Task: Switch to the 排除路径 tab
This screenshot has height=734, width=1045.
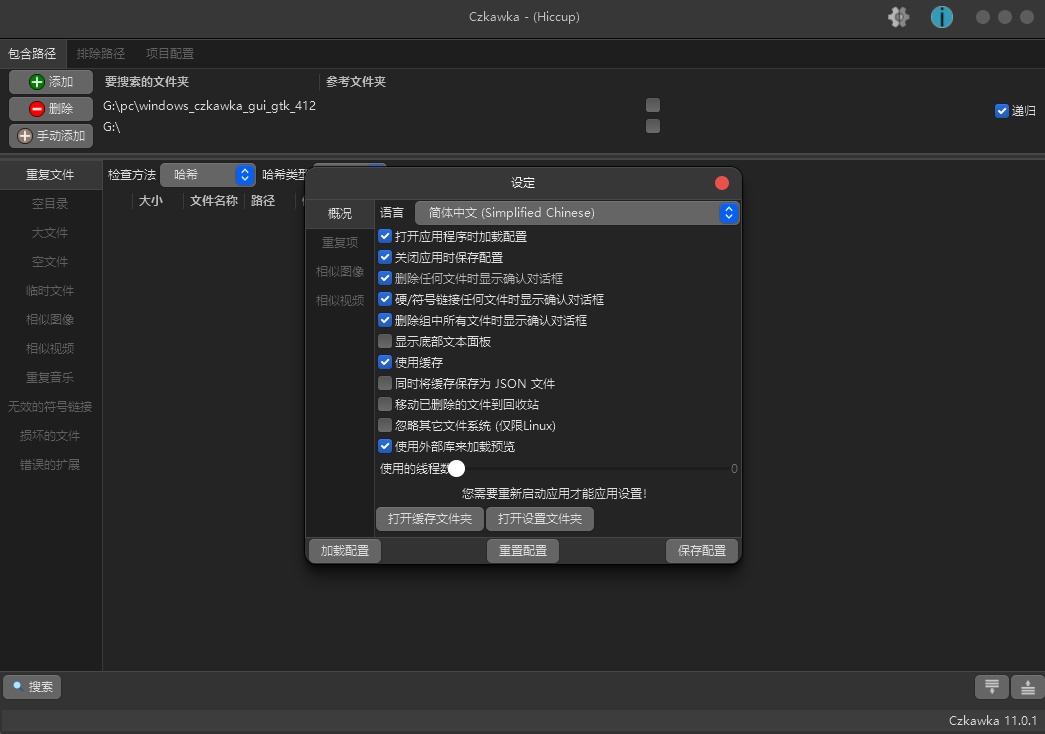Action: (x=98, y=54)
